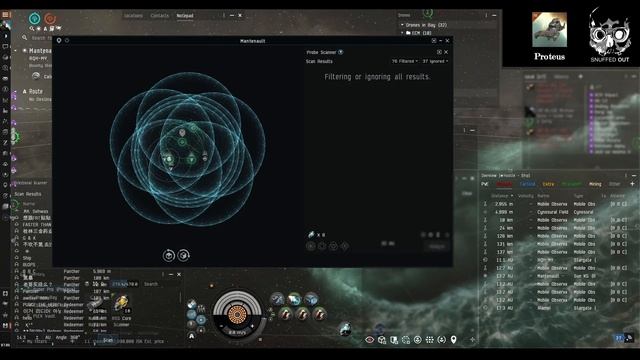Open ship cargo from HUD left button

[x=192, y=304]
